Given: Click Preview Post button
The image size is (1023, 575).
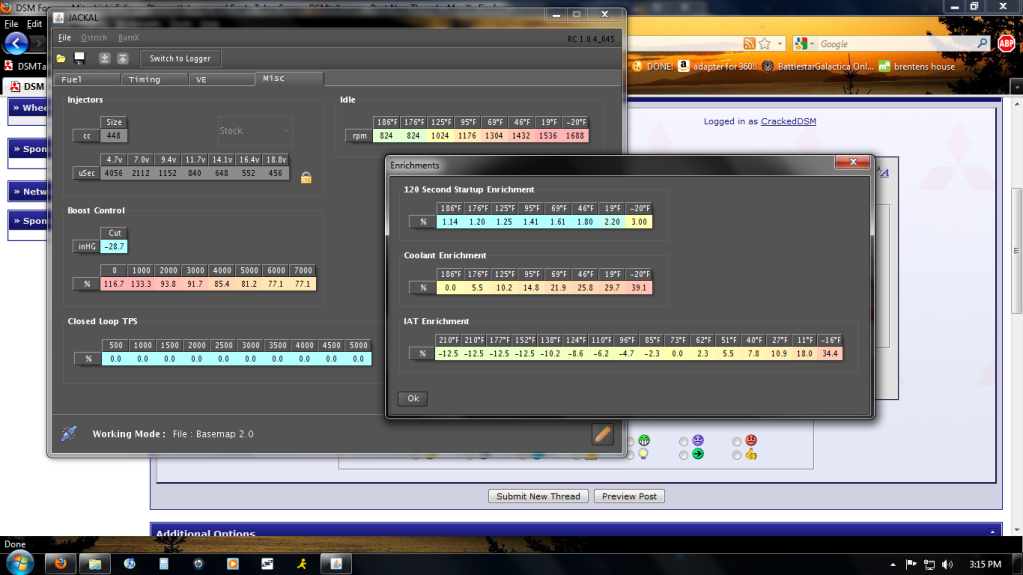Looking at the screenshot, I should click(630, 496).
